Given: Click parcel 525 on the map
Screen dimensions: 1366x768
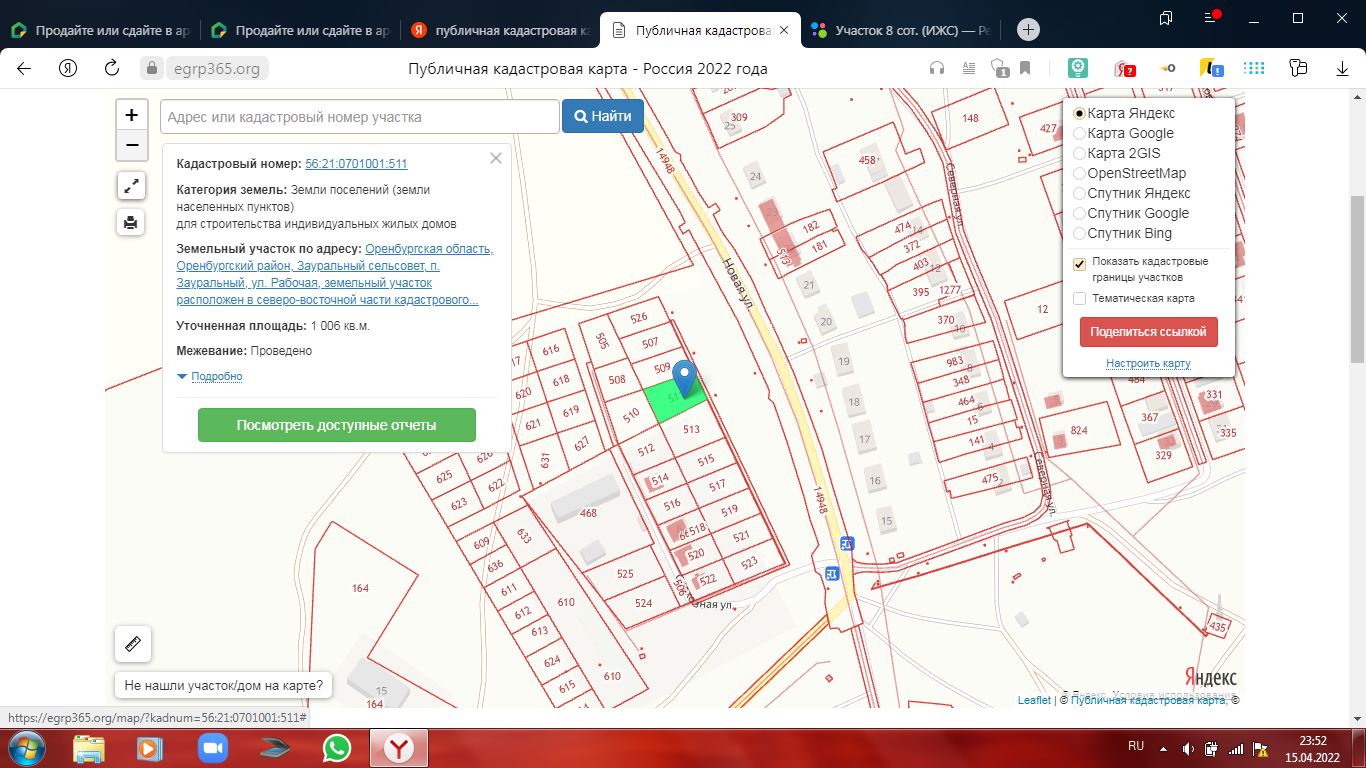Looking at the screenshot, I should (625, 573).
